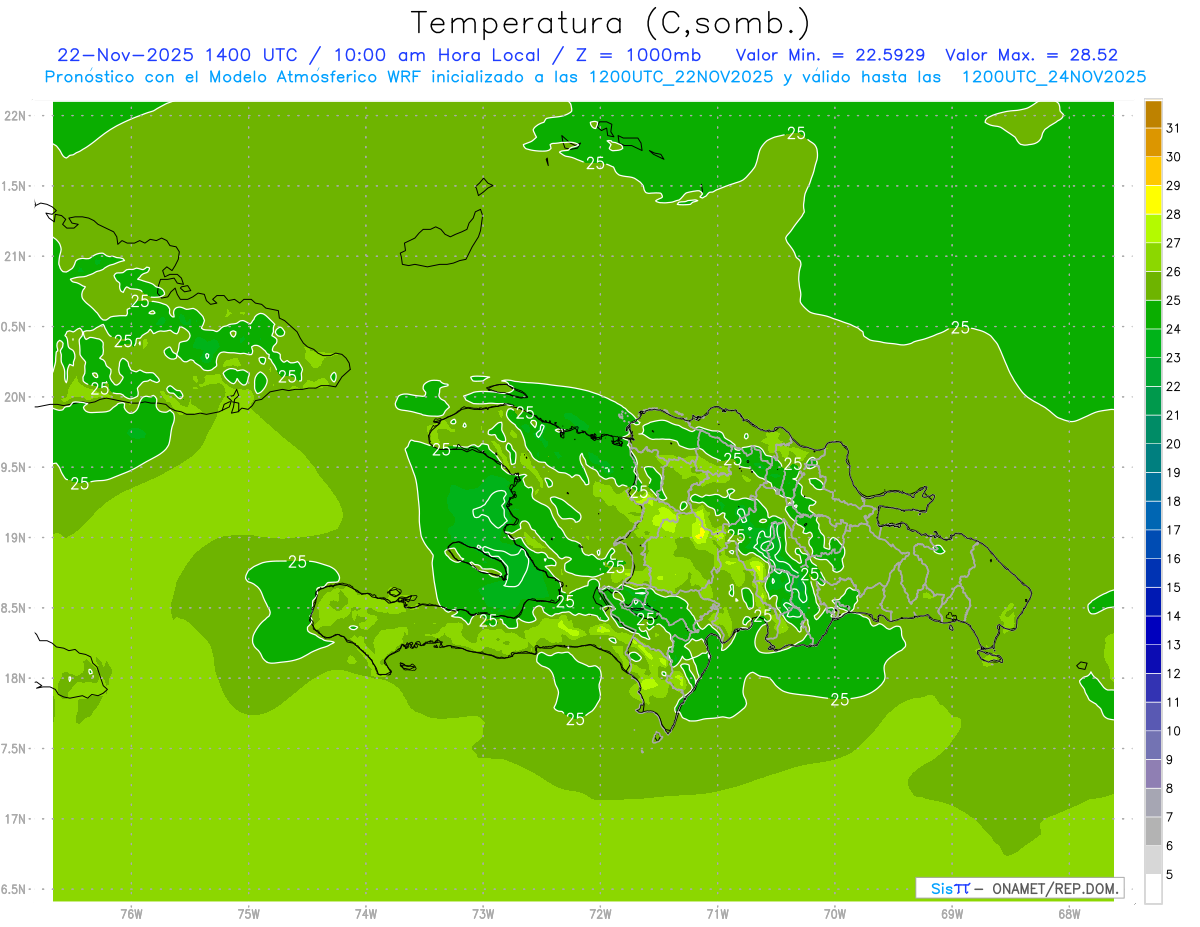Click the 'ONAMET/REP.DOM.' credit label
Screen dimensions: 1200x927
pyautogui.click(x=1056, y=888)
